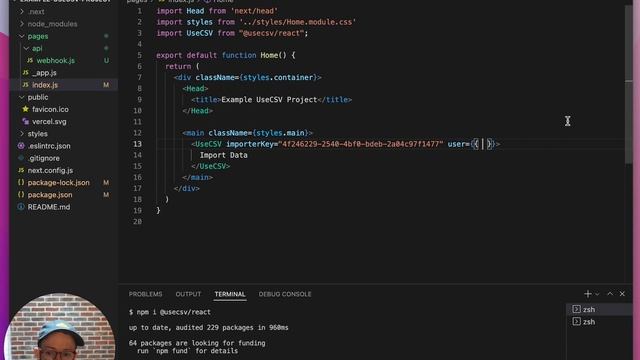The width and height of the screenshot is (640, 360).
Task: Click SVG icon of vercel.svg
Action: (x=26, y=121)
